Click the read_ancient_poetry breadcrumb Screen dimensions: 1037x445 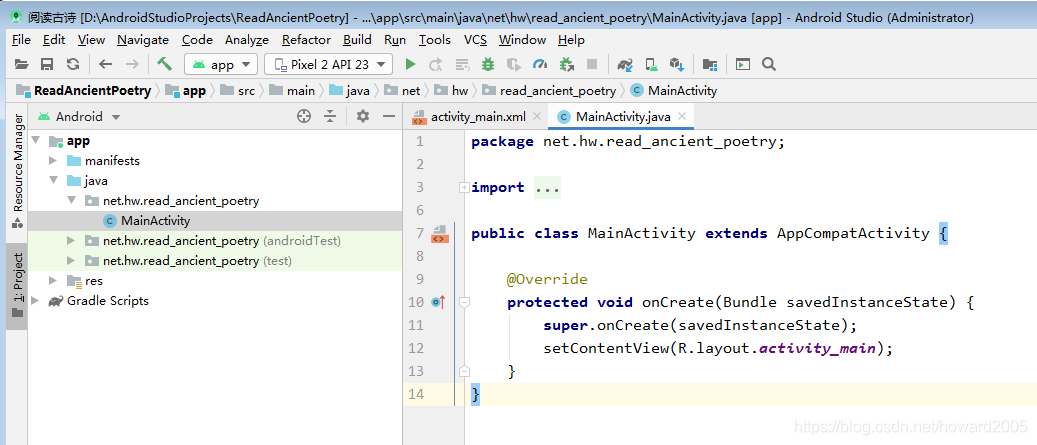pos(549,91)
